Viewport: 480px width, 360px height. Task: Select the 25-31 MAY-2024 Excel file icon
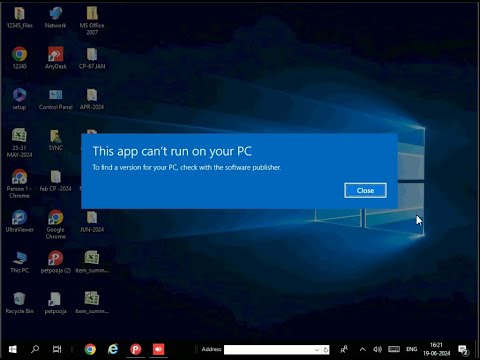pos(19,143)
